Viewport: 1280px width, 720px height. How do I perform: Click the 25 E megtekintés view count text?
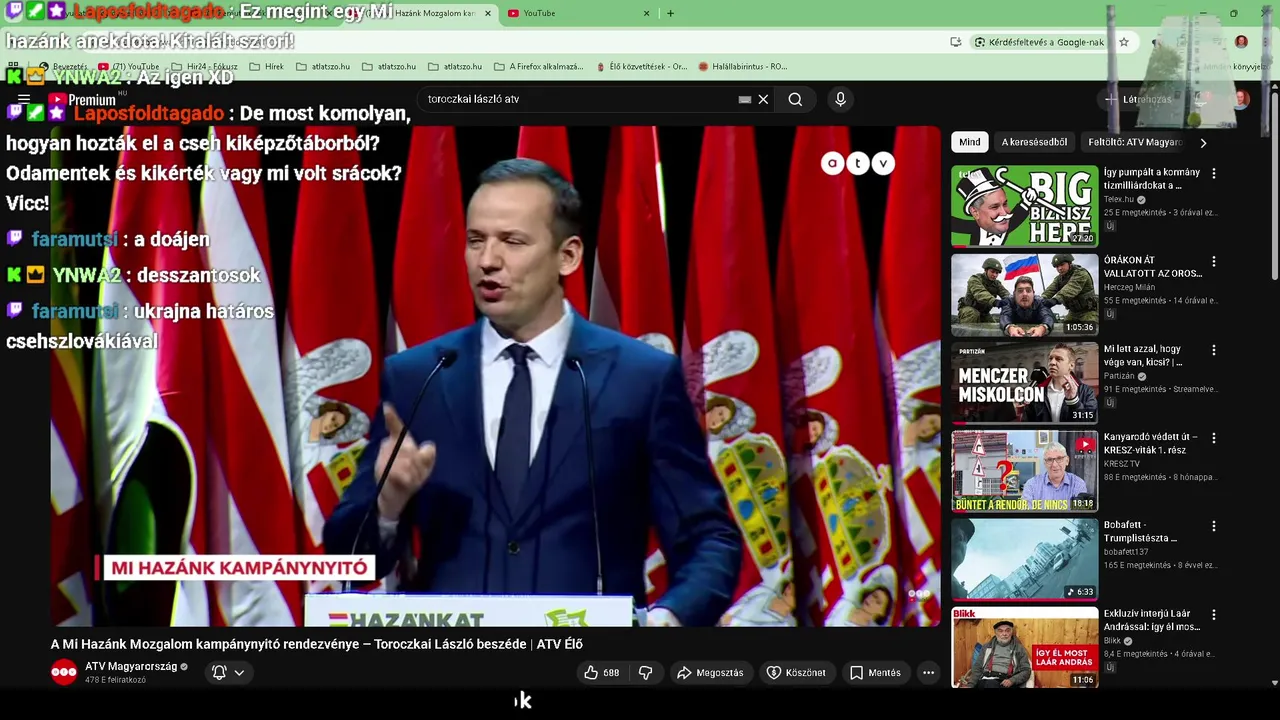[x=1135, y=213]
